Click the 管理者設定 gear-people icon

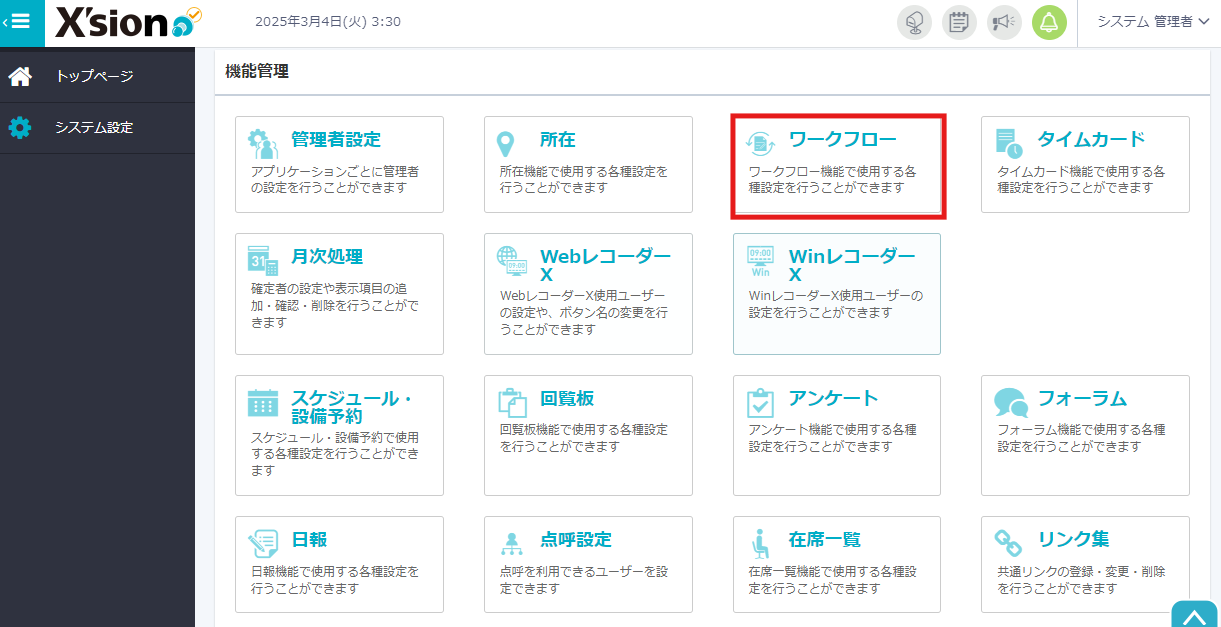[263, 144]
